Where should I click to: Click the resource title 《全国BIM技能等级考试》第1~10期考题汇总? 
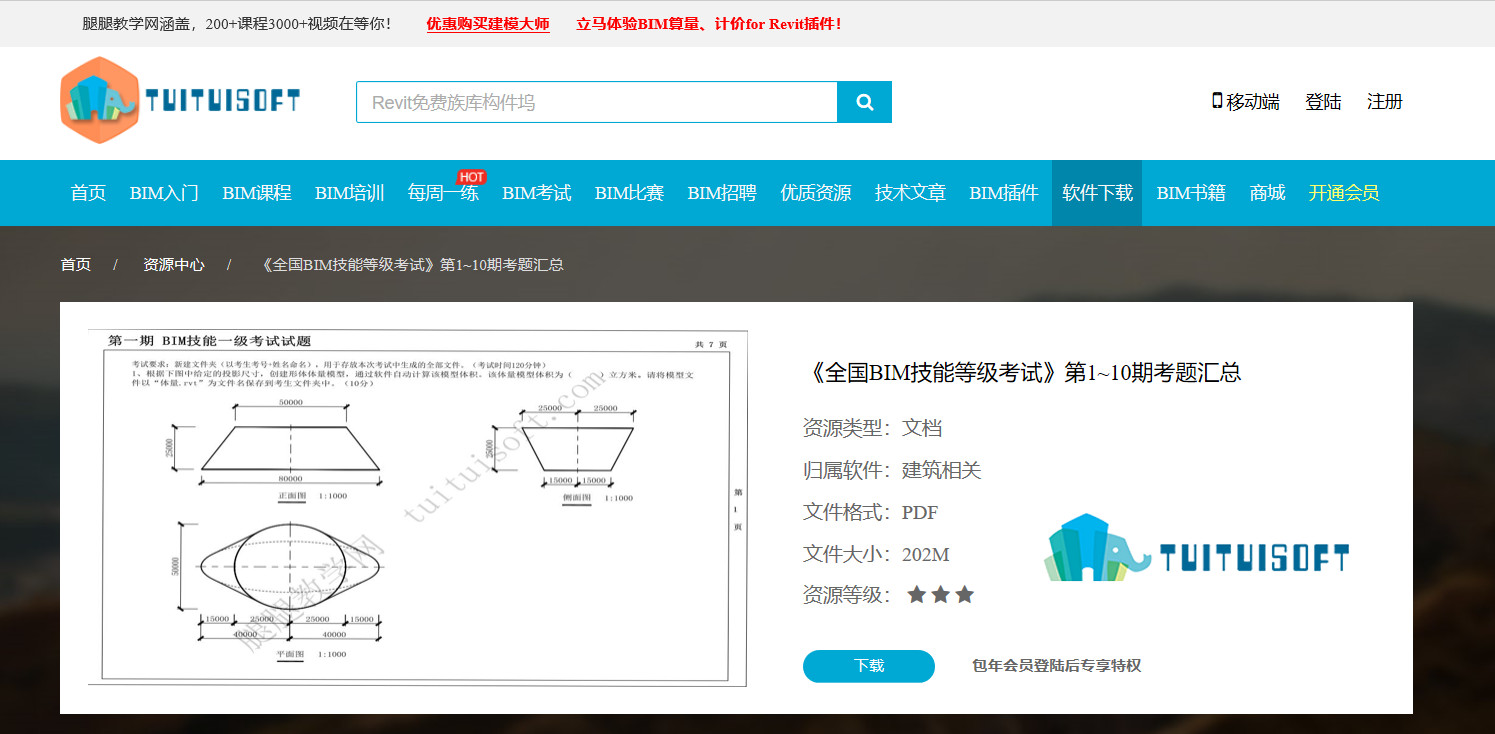1022,373
